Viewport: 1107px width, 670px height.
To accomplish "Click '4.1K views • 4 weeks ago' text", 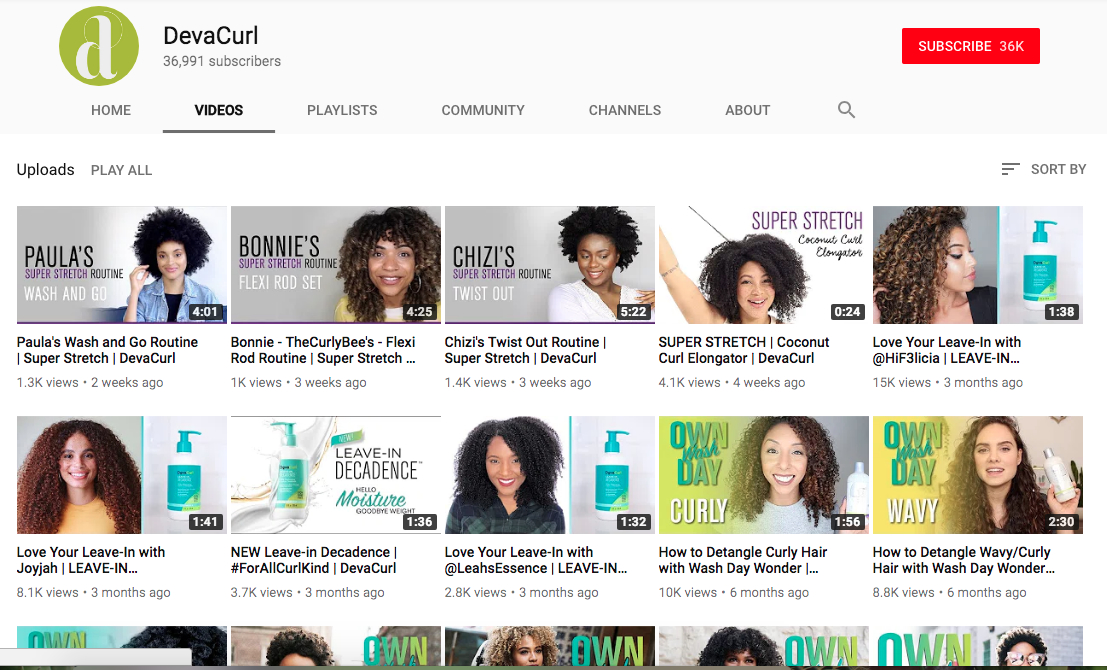I will coord(732,383).
